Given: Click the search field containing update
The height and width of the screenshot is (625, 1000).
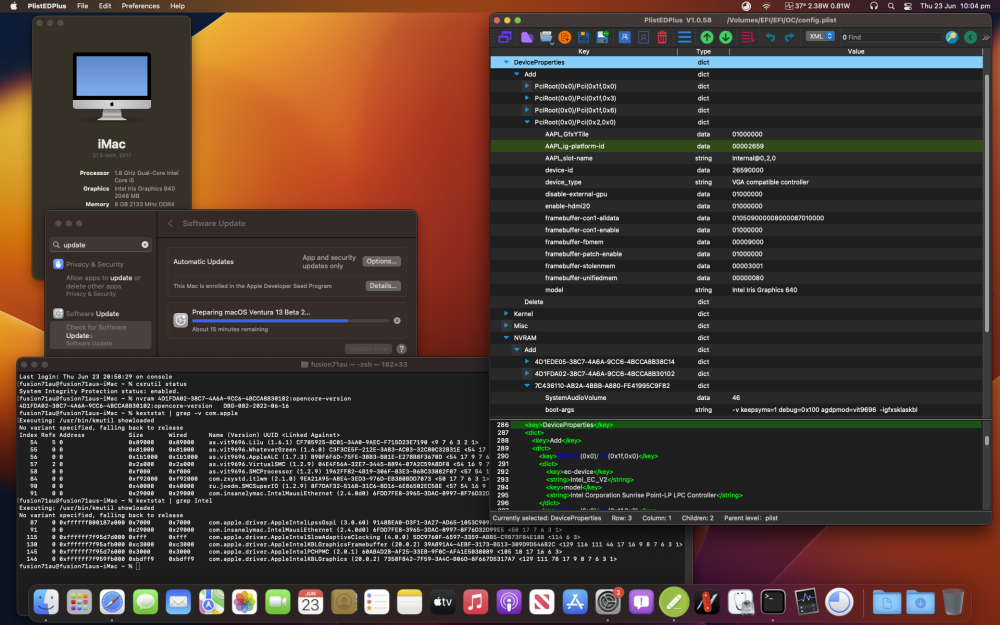Looking at the screenshot, I should (101, 244).
